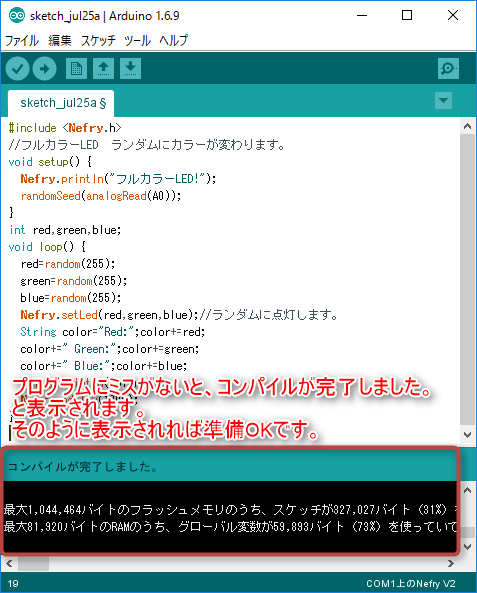477x593 pixels.
Task: Click the Arduino logo in the title bar
Action: [x=17, y=16]
